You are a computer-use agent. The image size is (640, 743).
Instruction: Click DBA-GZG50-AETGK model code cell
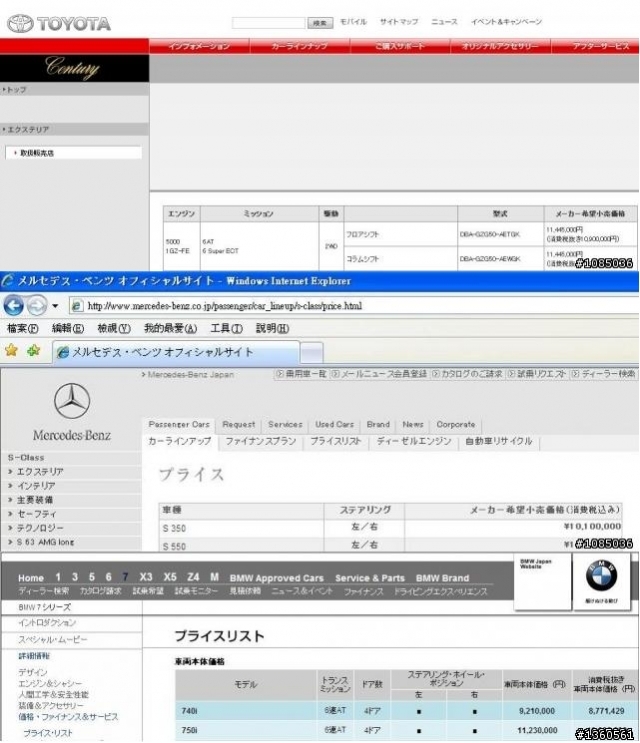(500, 234)
